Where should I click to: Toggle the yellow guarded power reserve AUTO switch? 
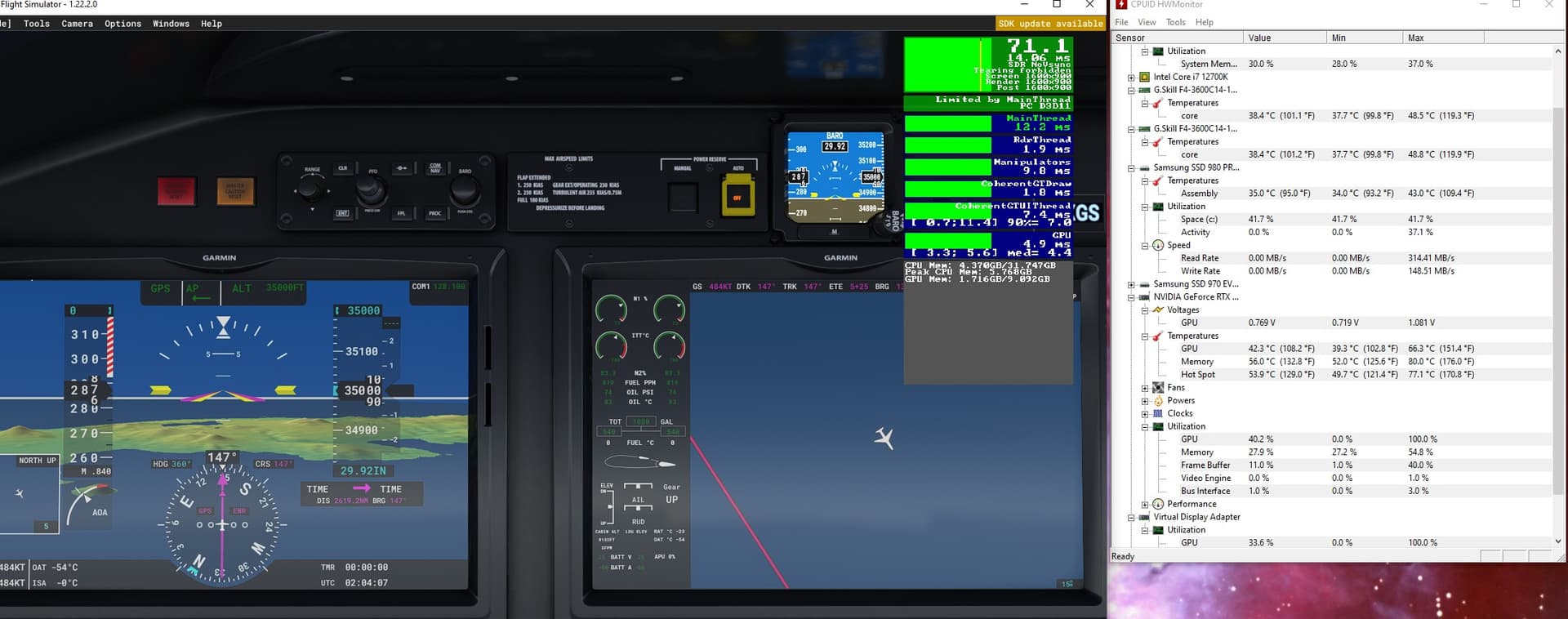tap(737, 197)
